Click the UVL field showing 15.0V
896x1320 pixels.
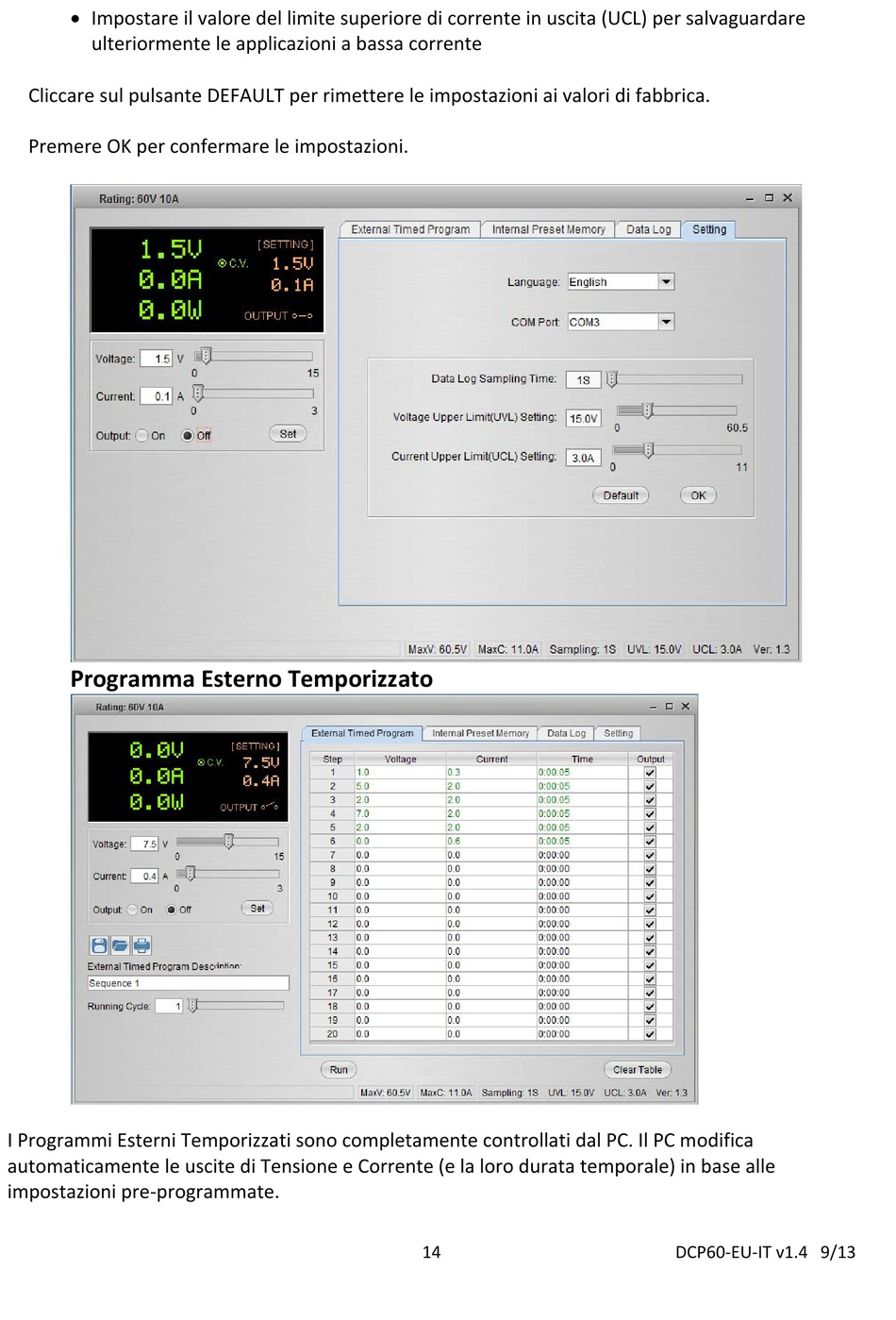click(x=583, y=418)
